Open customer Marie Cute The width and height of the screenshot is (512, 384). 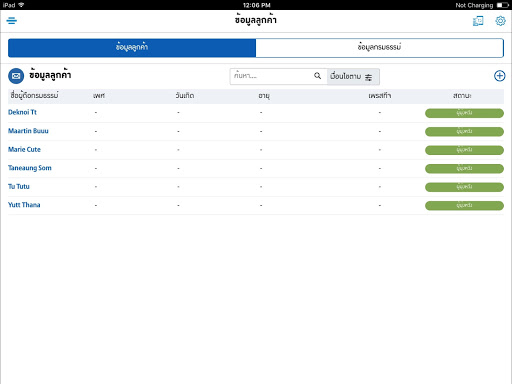[x=24, y=150]
